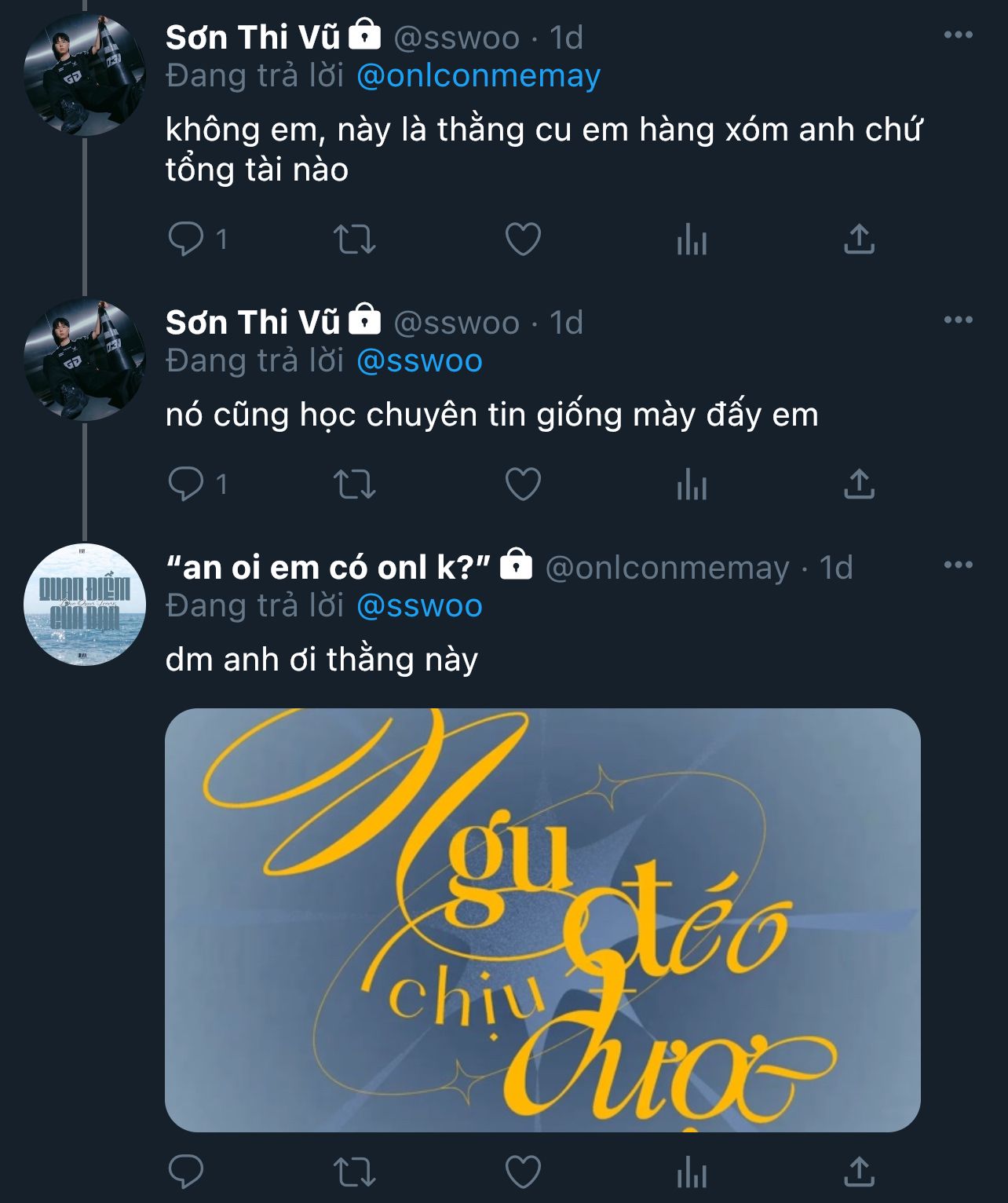Open Sơn Thi Vũ's avatar on first tweet
Viewport: 1008px width, 1203px height.
[84, 75]
